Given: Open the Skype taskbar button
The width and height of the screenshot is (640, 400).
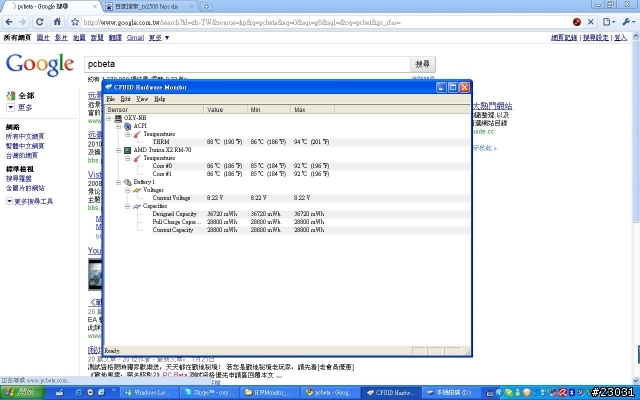Looking at the screenshot, I should coord(210,393).
